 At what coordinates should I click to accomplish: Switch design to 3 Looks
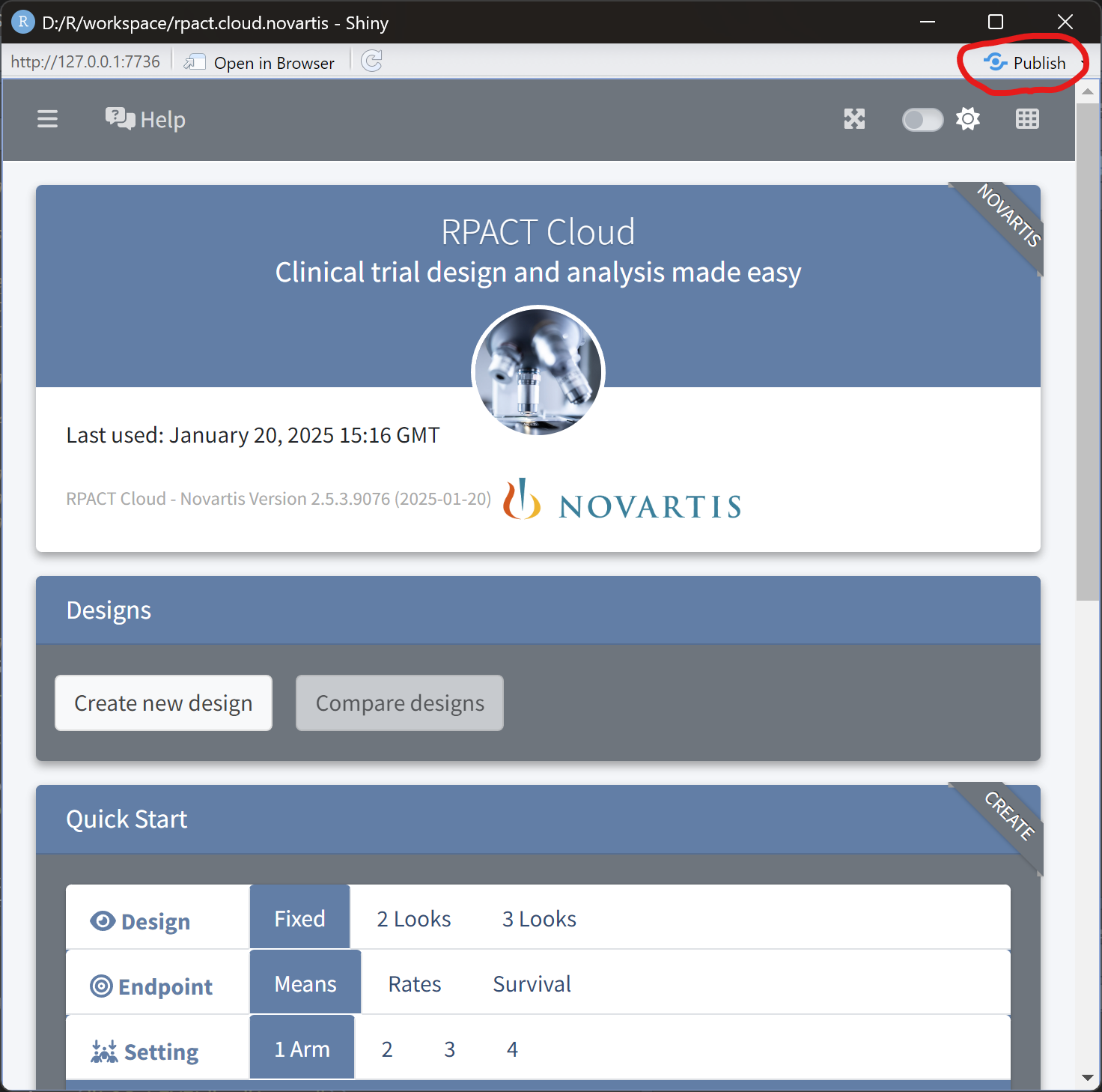coord(538,918)
